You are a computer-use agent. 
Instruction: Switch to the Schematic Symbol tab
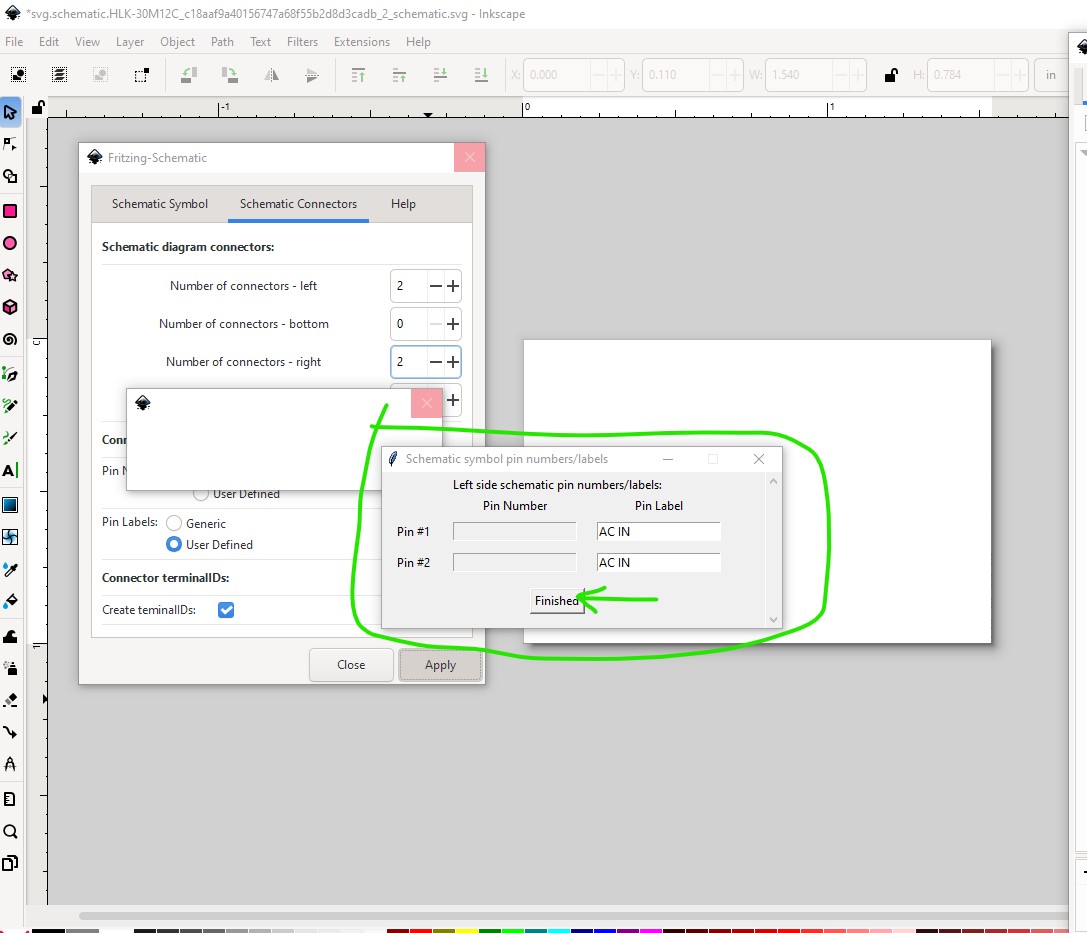pyautogui.click(x=159, y=204)
